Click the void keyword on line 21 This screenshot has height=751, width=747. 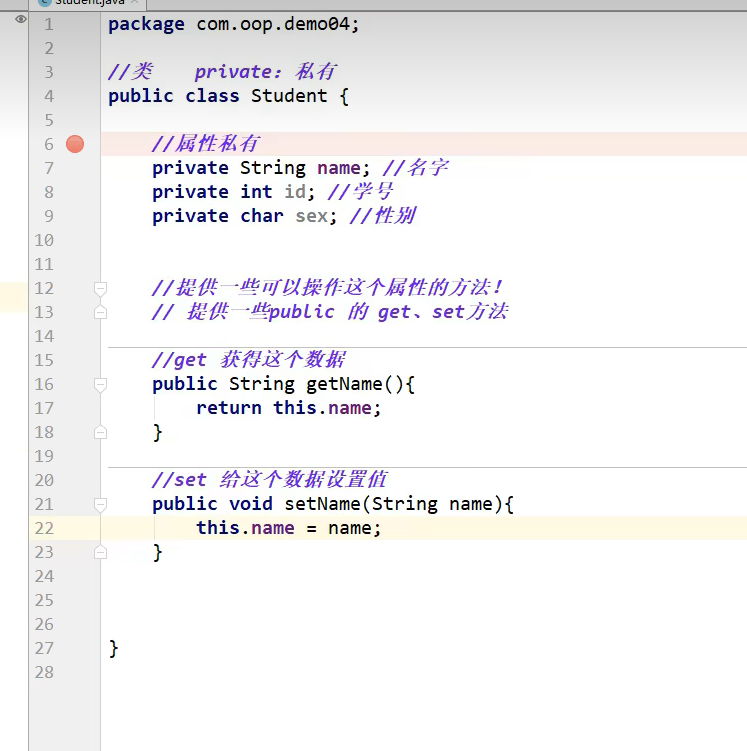point(251,504)
